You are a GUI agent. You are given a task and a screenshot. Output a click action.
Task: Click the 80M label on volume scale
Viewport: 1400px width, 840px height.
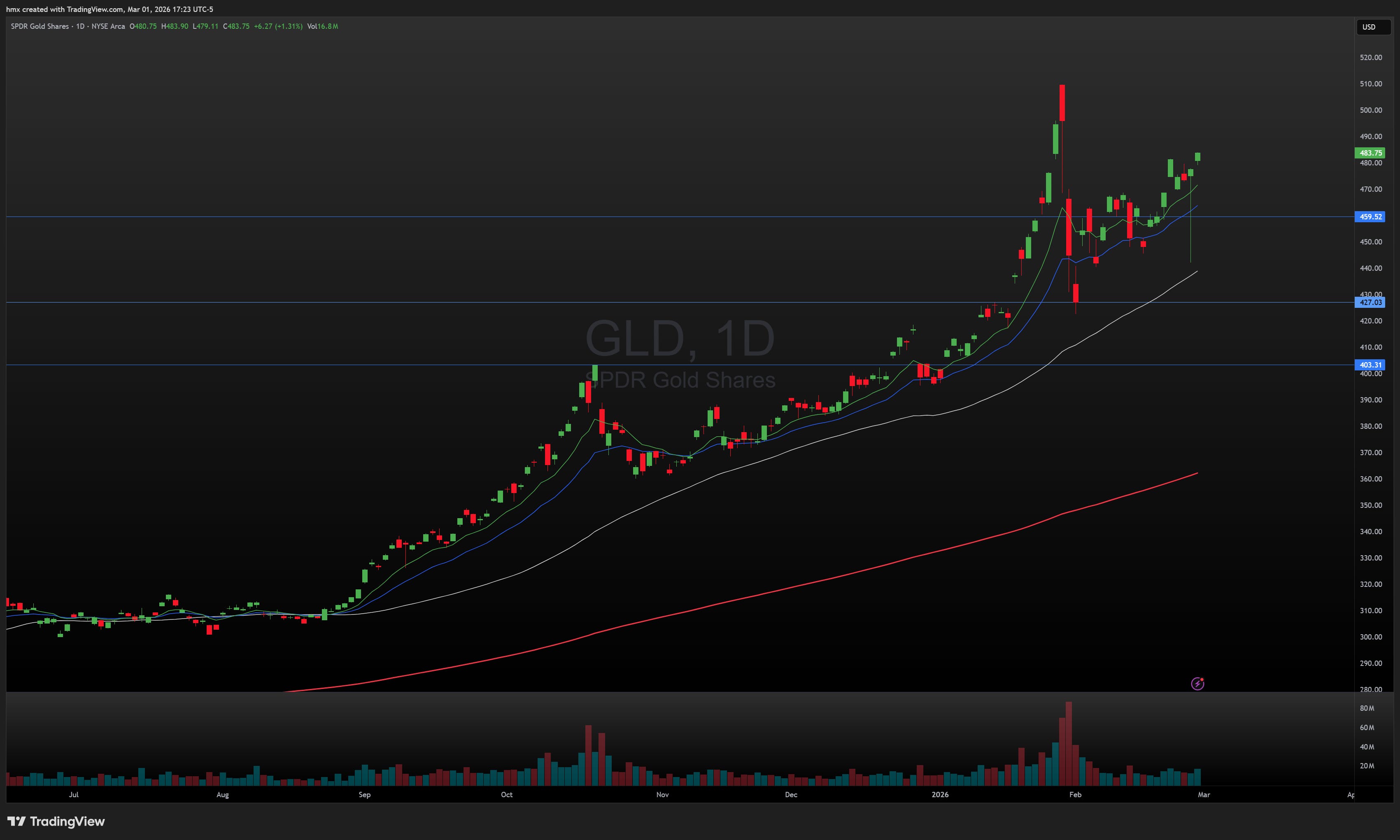coord(1367,708)
